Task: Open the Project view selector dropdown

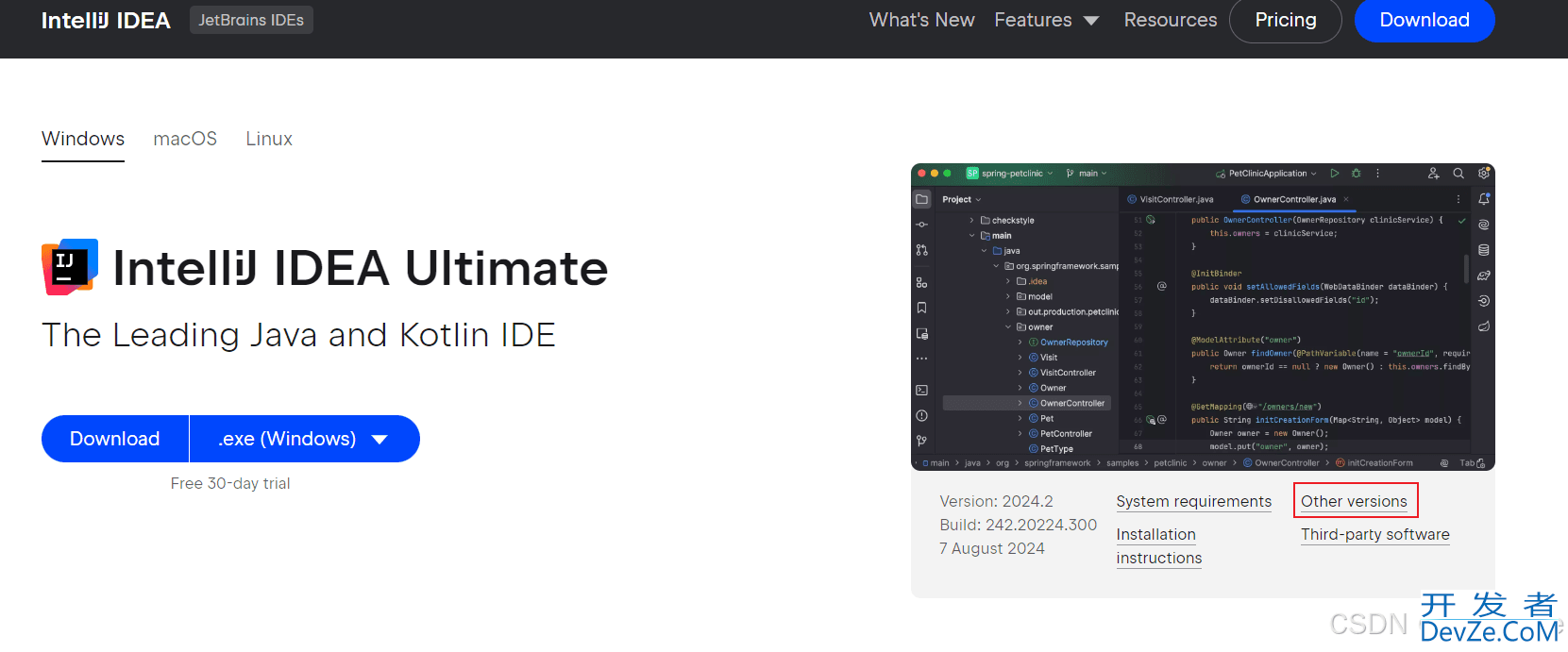Action: [x=962, y=200]
